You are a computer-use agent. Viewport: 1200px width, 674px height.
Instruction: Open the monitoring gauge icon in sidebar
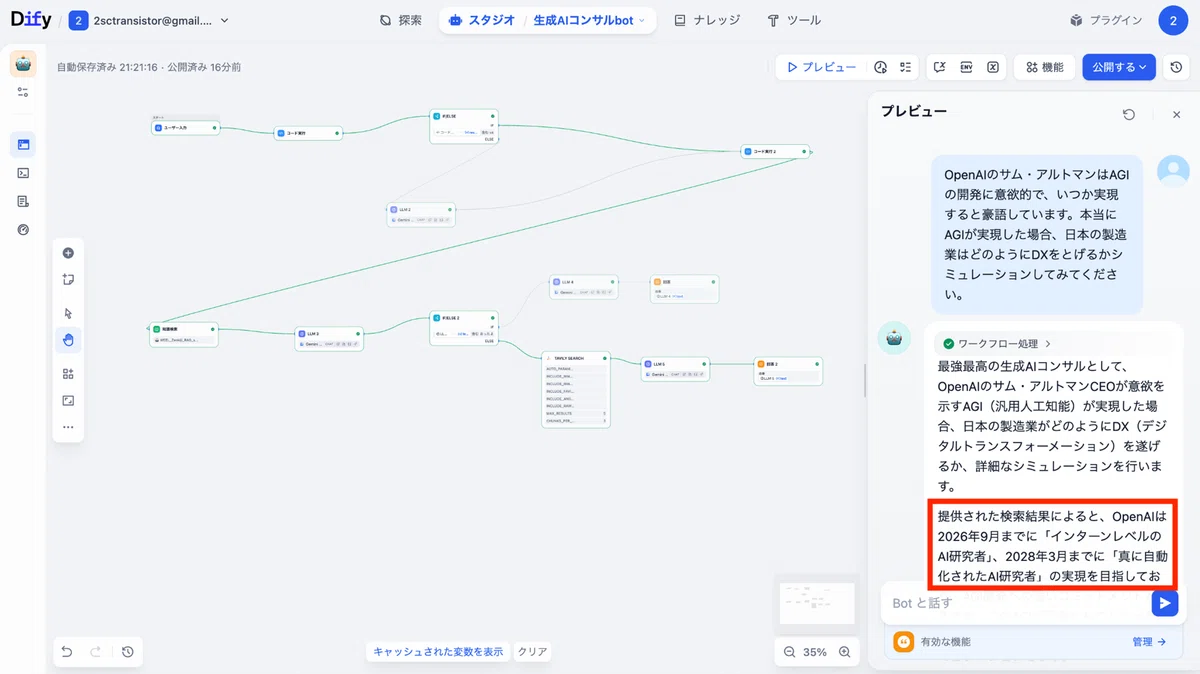click(23, 229)
